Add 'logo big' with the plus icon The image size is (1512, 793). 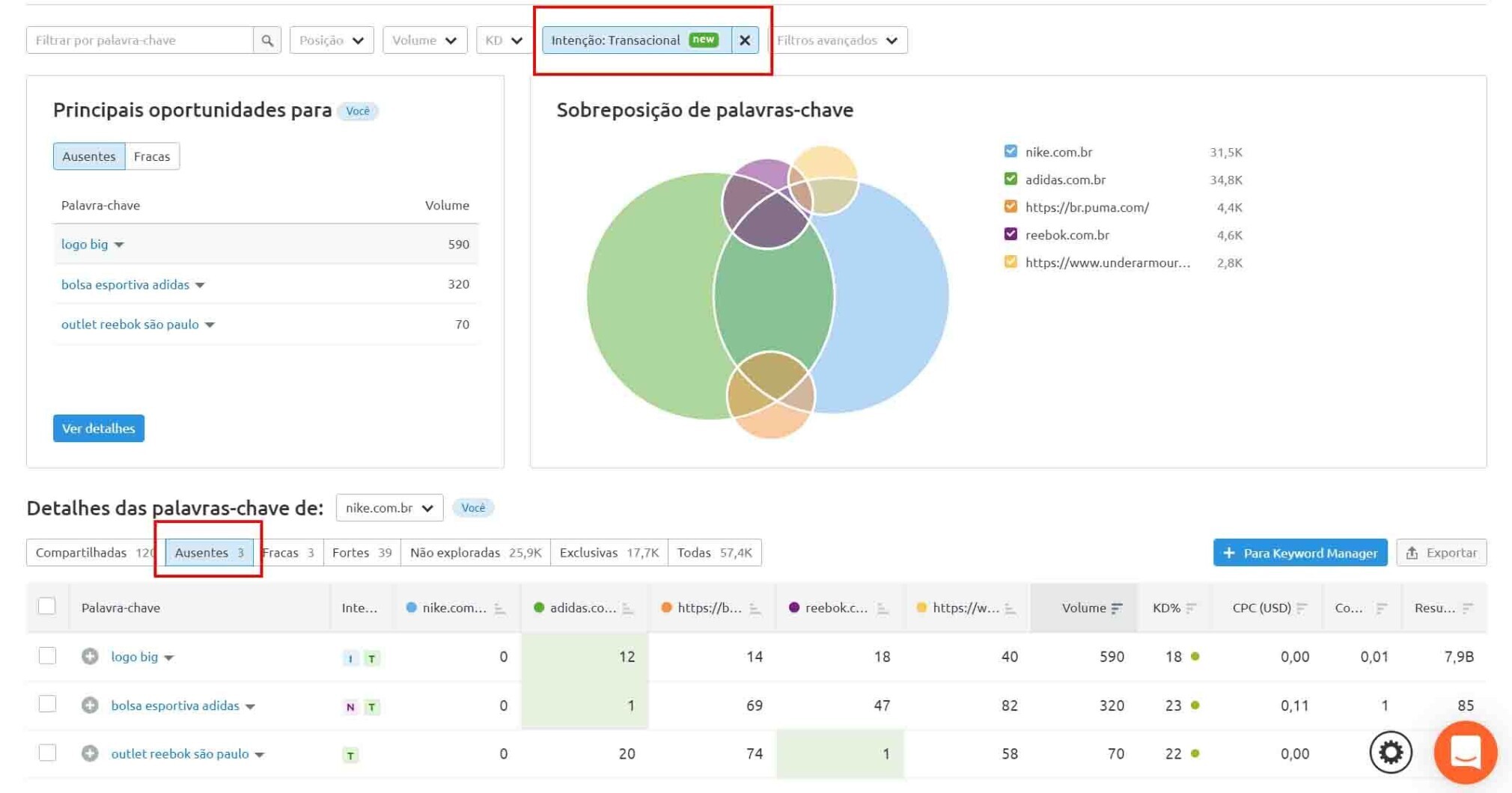90,656
